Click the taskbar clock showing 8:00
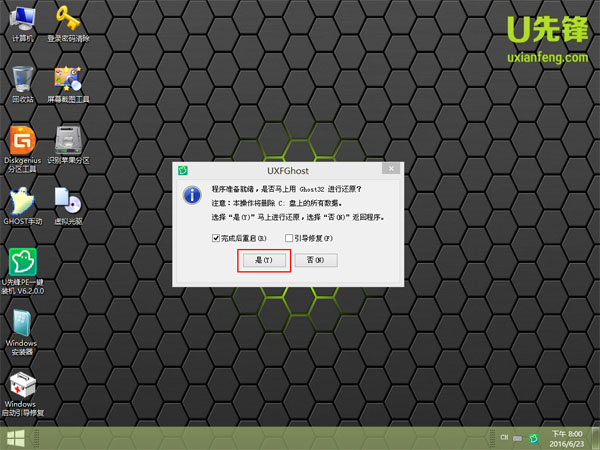Image resolution: width=600 pixels, height=450 pixels. pos(567,439)
